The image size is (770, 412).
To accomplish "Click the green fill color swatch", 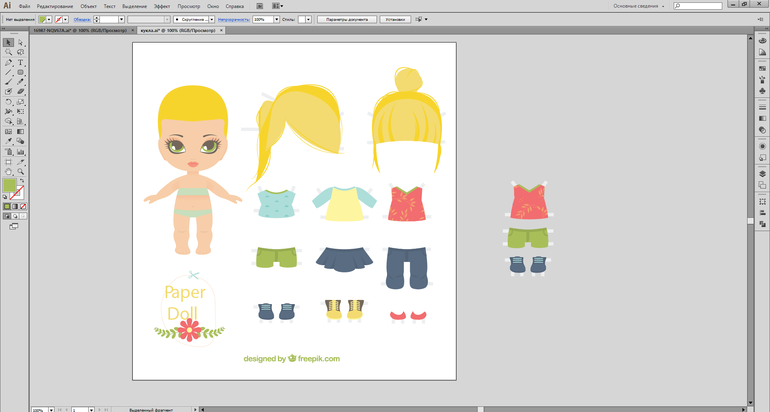I will [10, 186].
